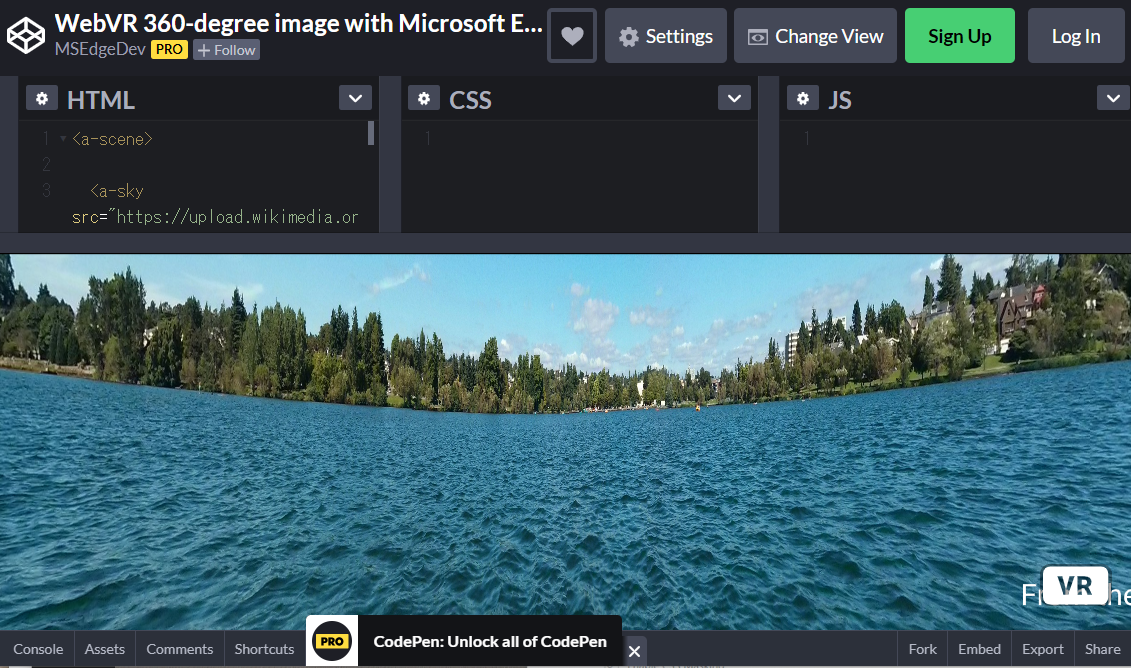
Task: Expand the HTML panel dropdown
Action: click(356, 98)
